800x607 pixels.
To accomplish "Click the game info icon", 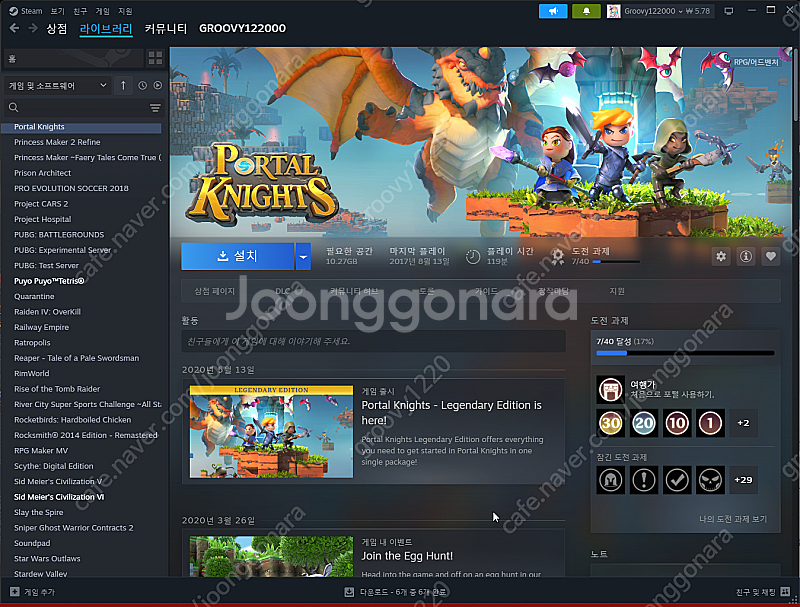I will [x=746, y=257].
